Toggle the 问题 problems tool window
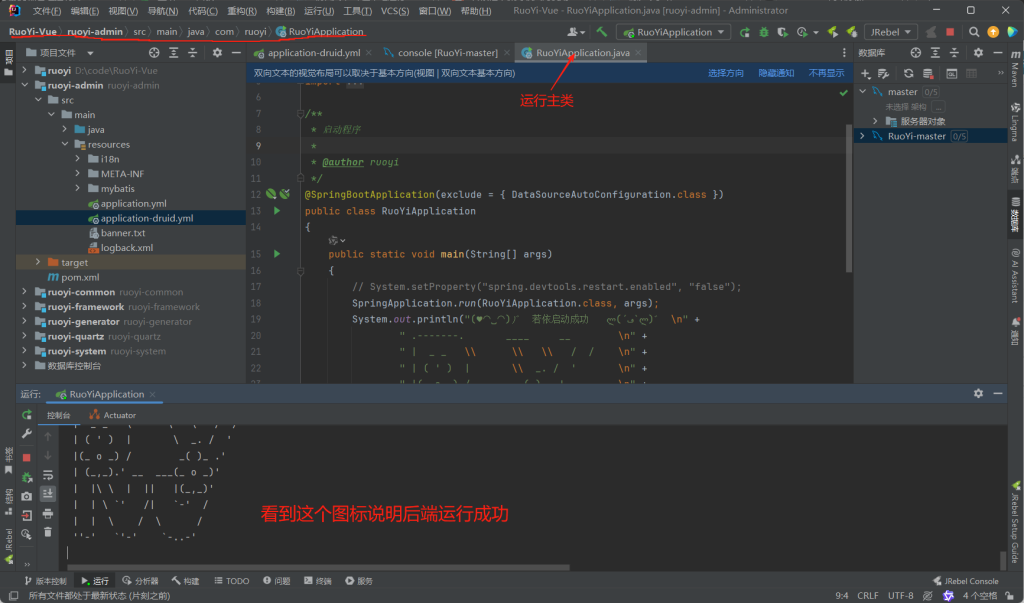This screenshot has height=603, width=1024. coord(277,581)
